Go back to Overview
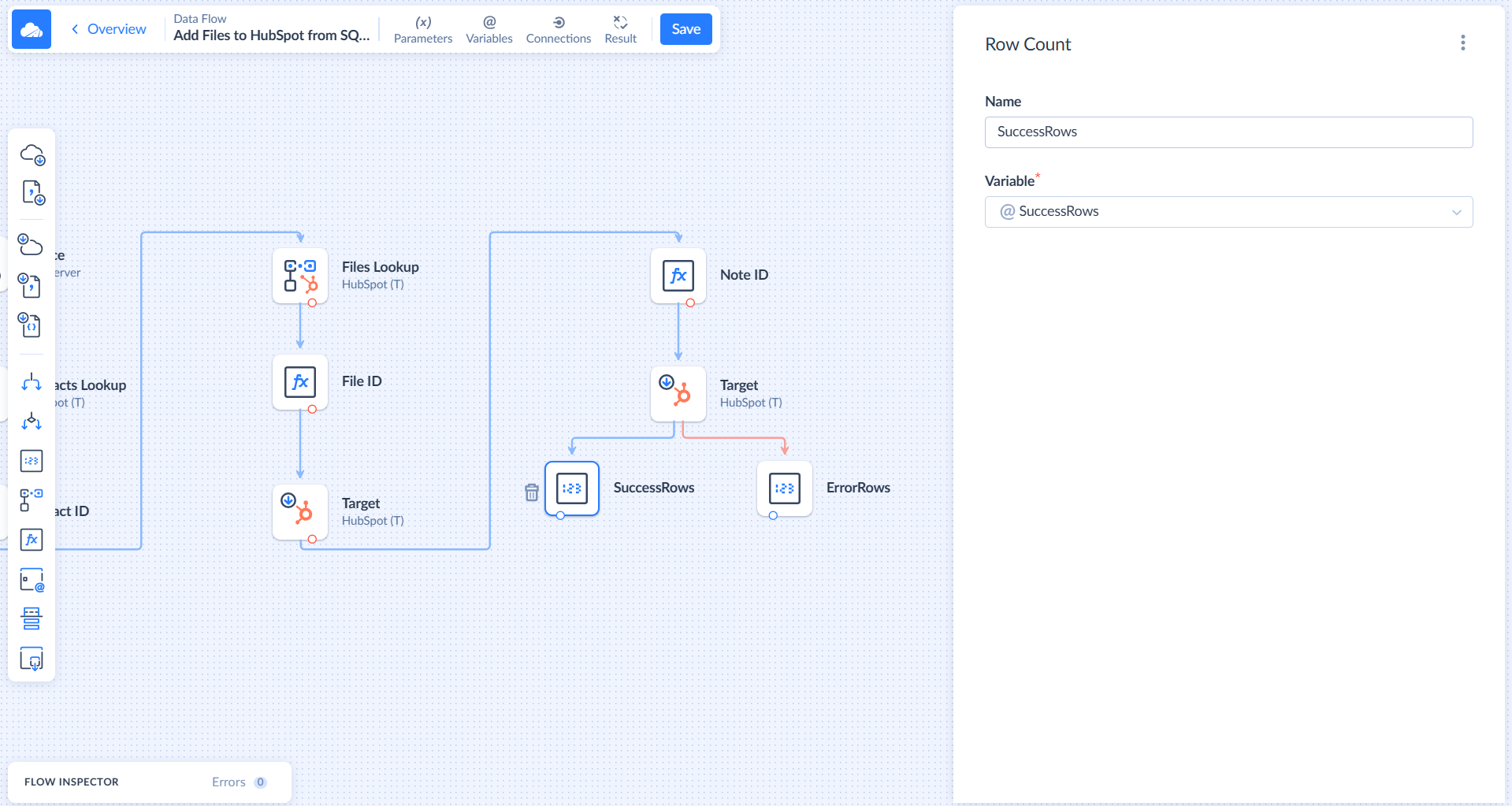 pos(109,29)
